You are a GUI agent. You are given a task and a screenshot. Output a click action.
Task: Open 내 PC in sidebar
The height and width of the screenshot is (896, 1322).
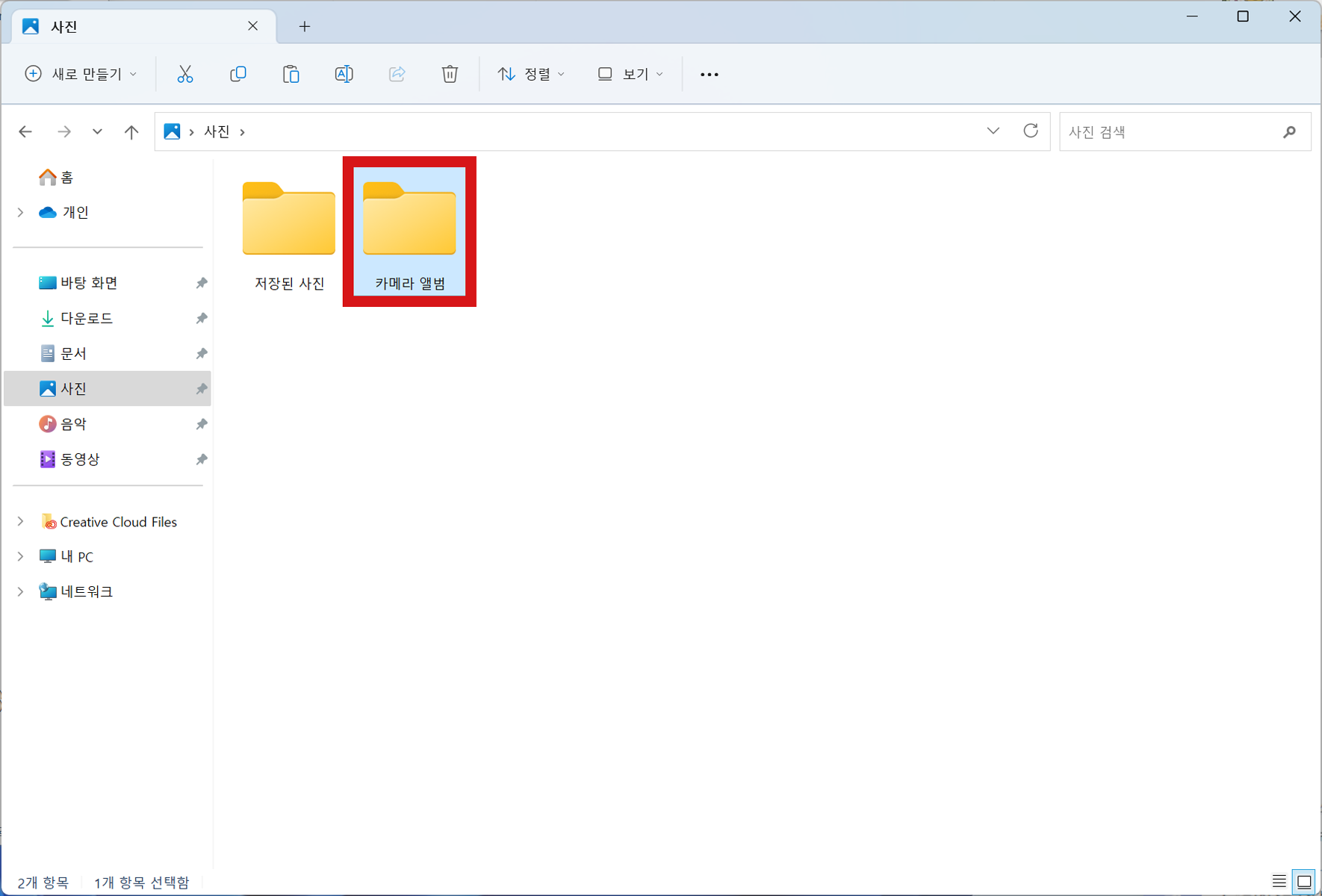click(x=66, y=557)
